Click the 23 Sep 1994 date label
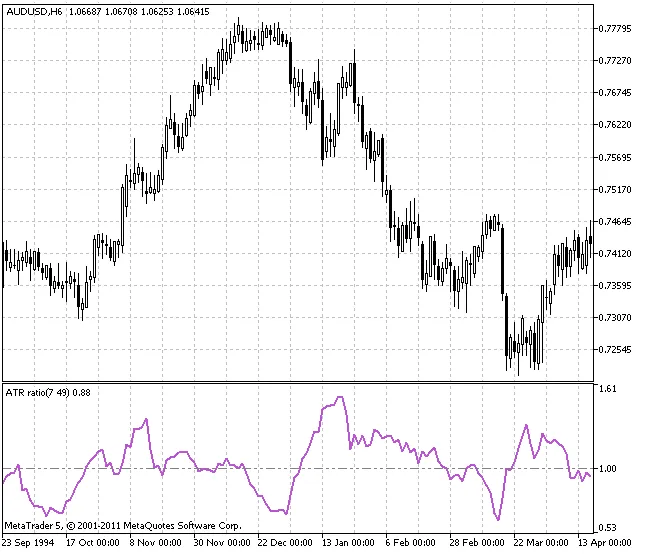Viewport: 646px width, 554px height. tap(28, 542)
